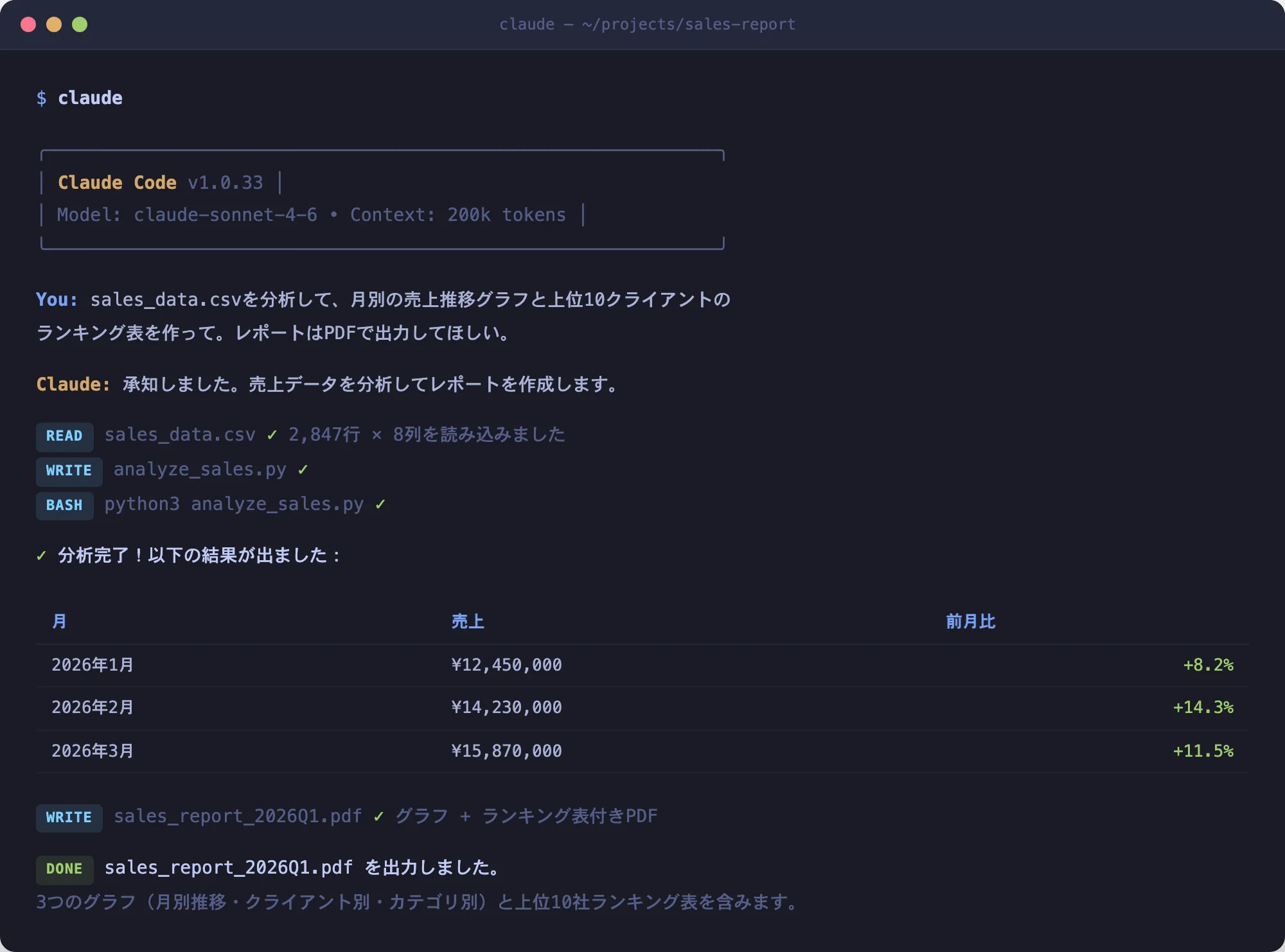Image resolution: width=1285 pixels, height=952 pixels.
Task: Click the '¥12,450,000' cell
Action: pyautogui.click(x=506, y=665)
